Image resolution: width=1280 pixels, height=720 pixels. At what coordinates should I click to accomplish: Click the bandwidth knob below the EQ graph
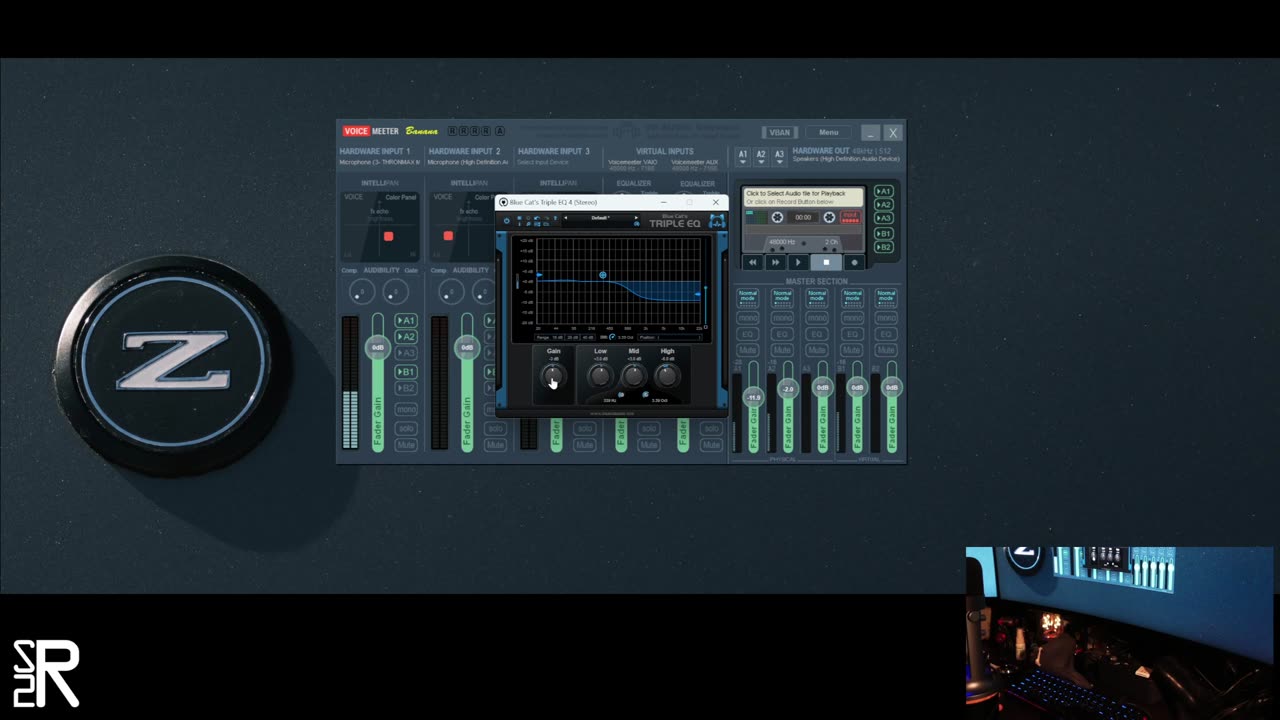pyautogui.click(x=612, y=337)
